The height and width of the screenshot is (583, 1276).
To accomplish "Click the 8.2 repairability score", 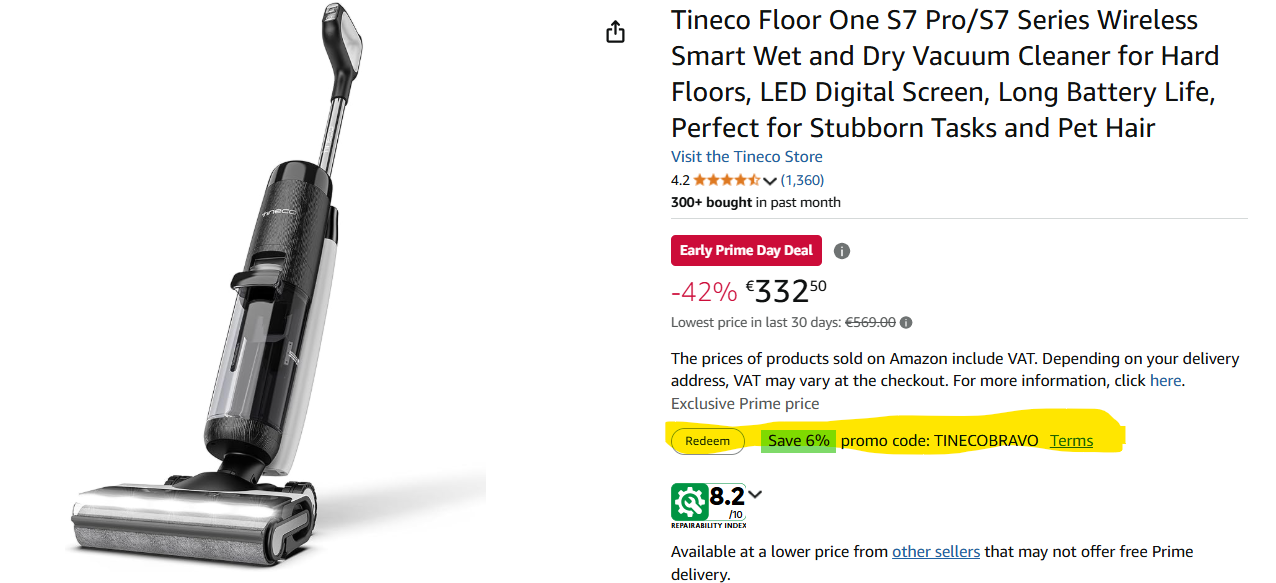I will pyautogui.click(x=727, y=496).
